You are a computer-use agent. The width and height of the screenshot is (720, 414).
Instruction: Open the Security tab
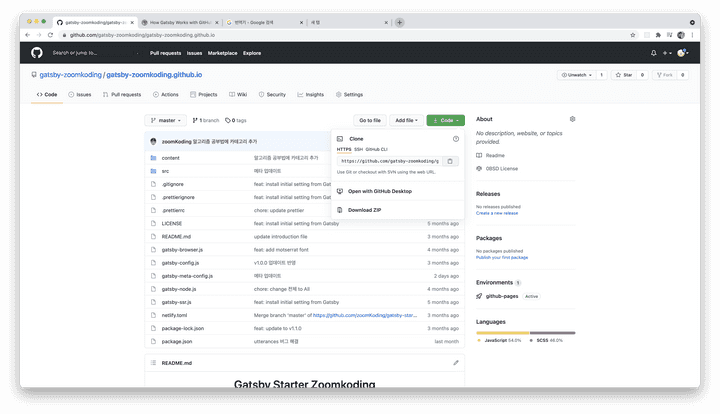tap(272, 95)
